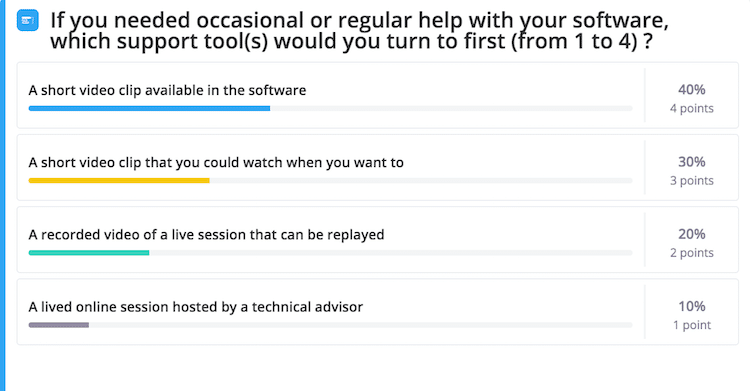750x391 pixels.
Task: Click the '4 points' label
Action: coord(692,108)
